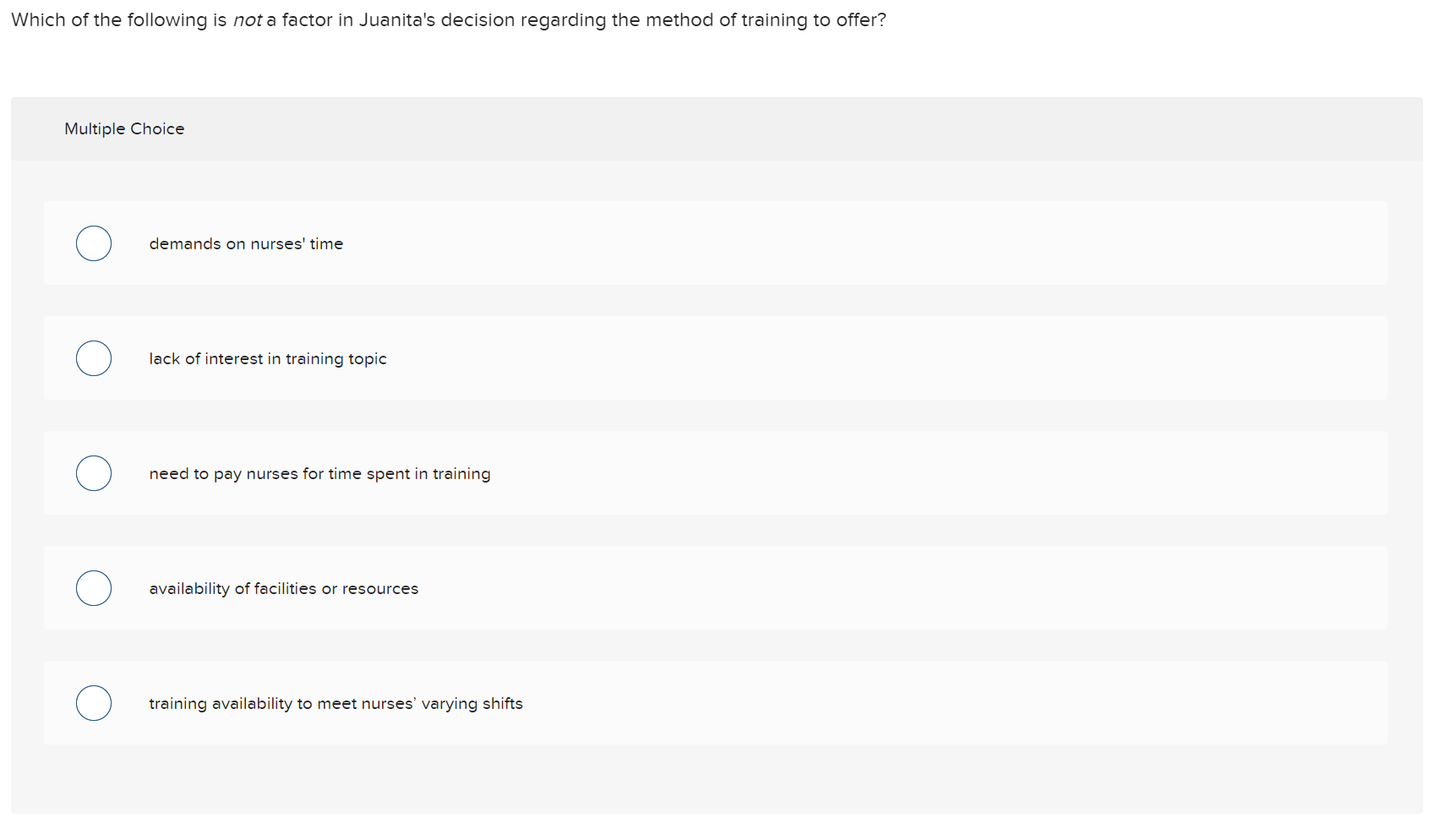Select the radio button for 'need to pay nurses for time spent in training'
Image resolution: width=1446 pixels, height=840 pixels.
click(x=93, y=472)
